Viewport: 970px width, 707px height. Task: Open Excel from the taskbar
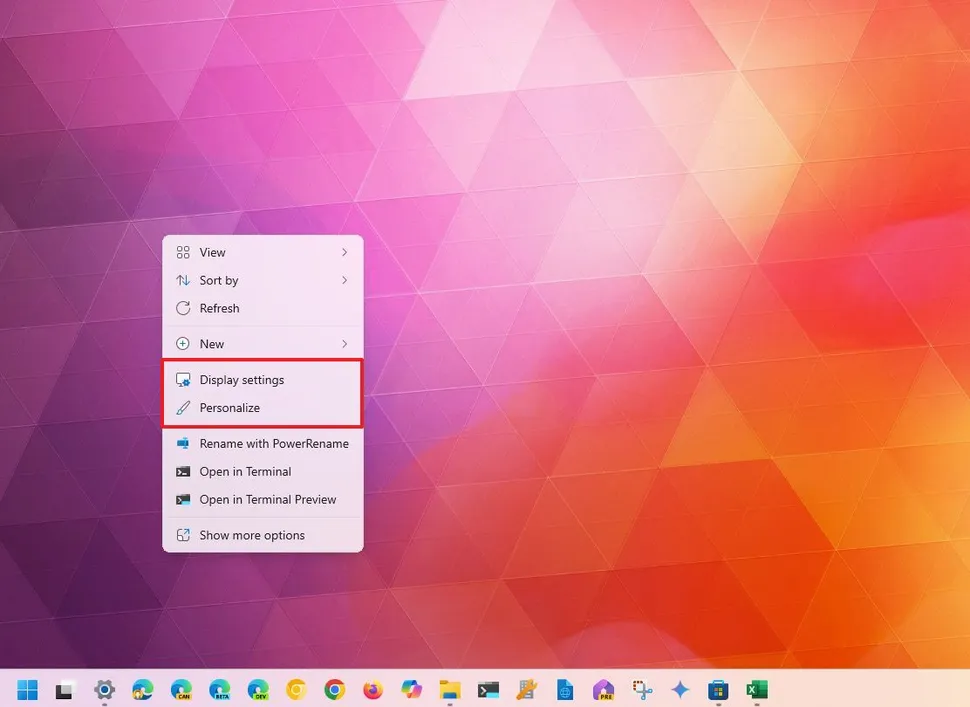756,690
